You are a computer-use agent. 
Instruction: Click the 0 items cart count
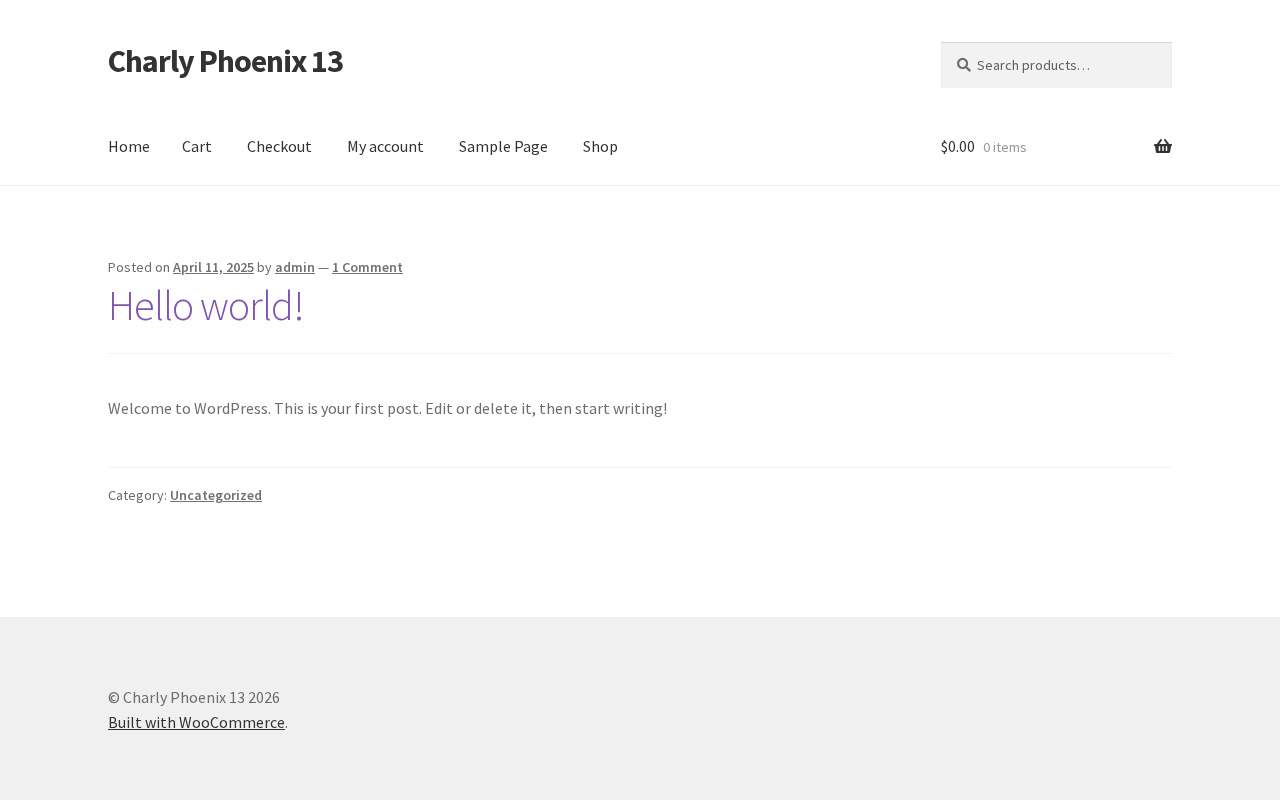pos(1004,147)
